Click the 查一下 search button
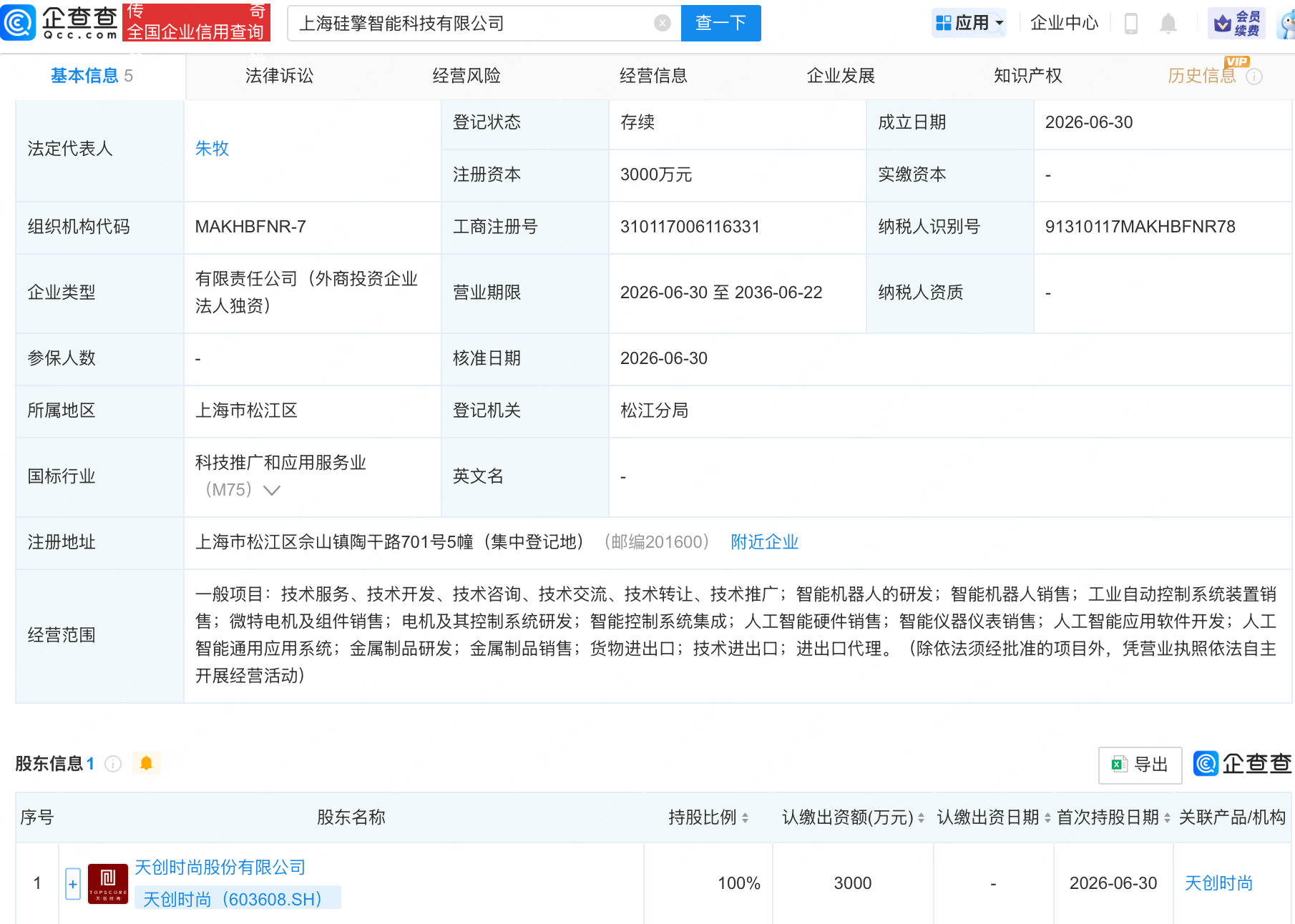Screen dimensions: 1295x924 [x=720, y=24]
